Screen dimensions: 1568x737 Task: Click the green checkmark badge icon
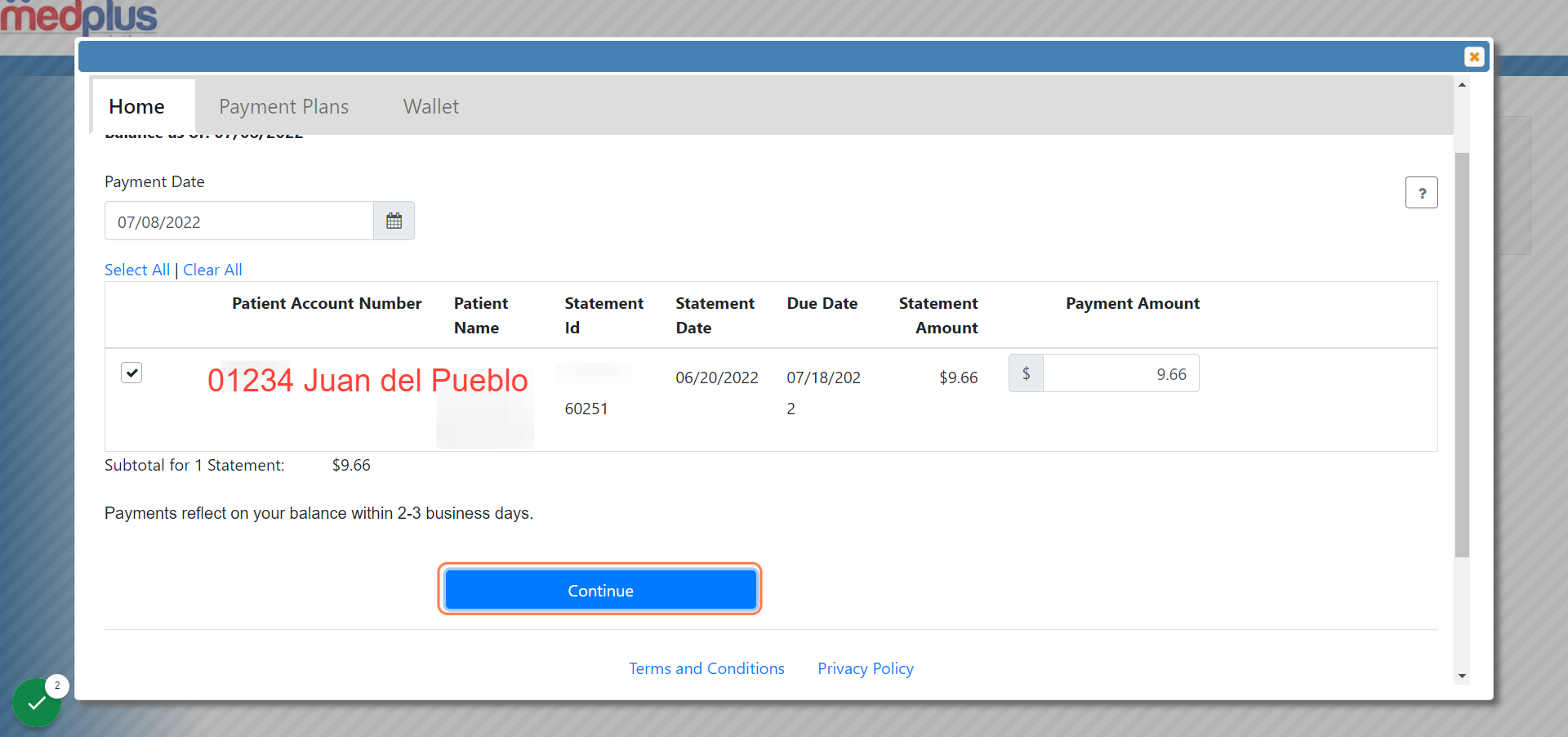click(x=37, y=703)
